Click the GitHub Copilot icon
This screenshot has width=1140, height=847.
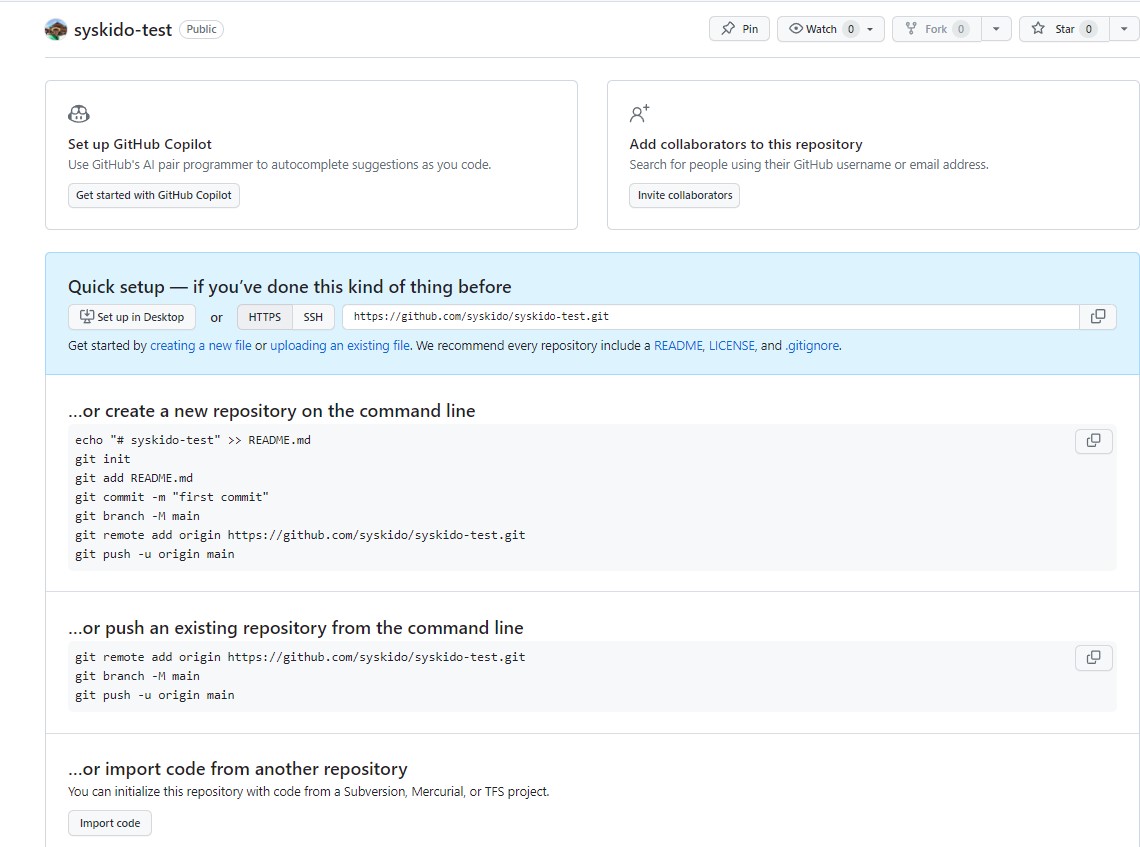79,113
